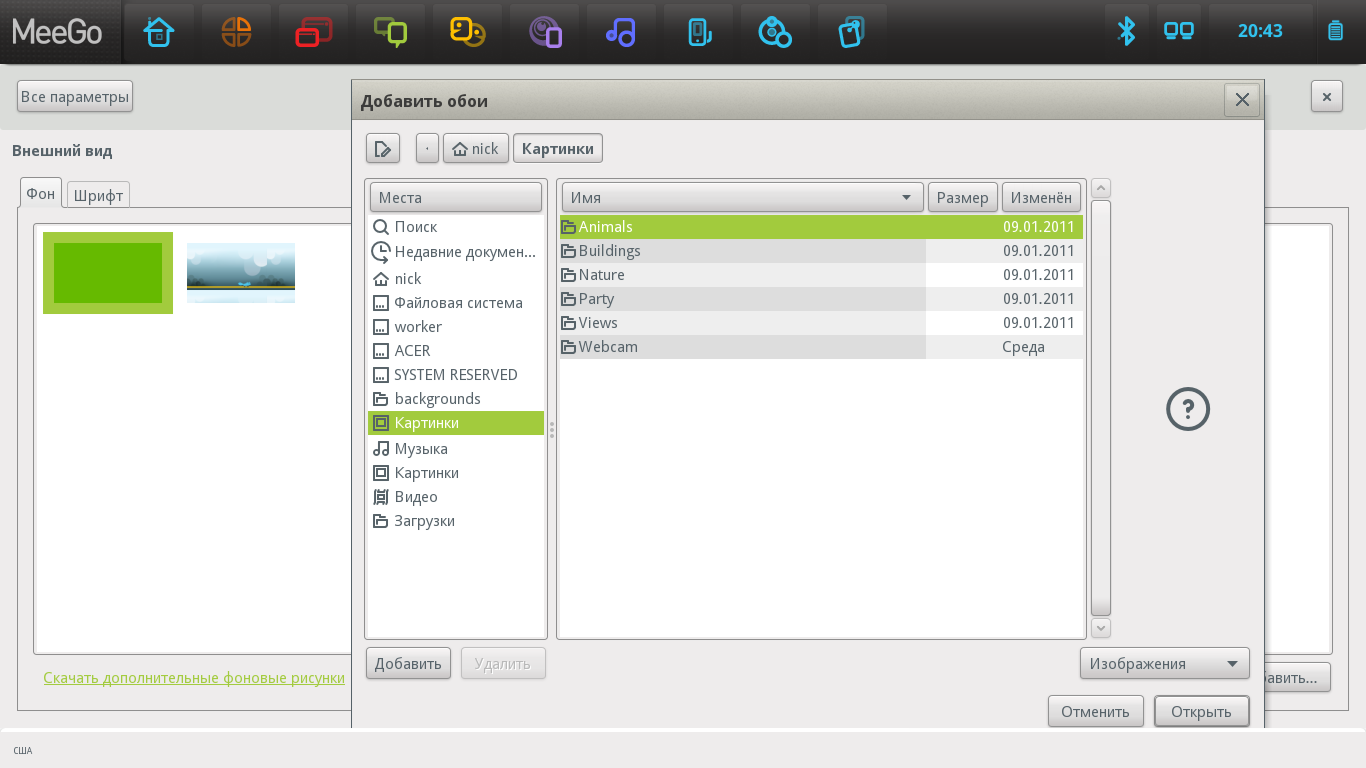
Task: Sort by the Имя column header
Action: click(741, 198)
